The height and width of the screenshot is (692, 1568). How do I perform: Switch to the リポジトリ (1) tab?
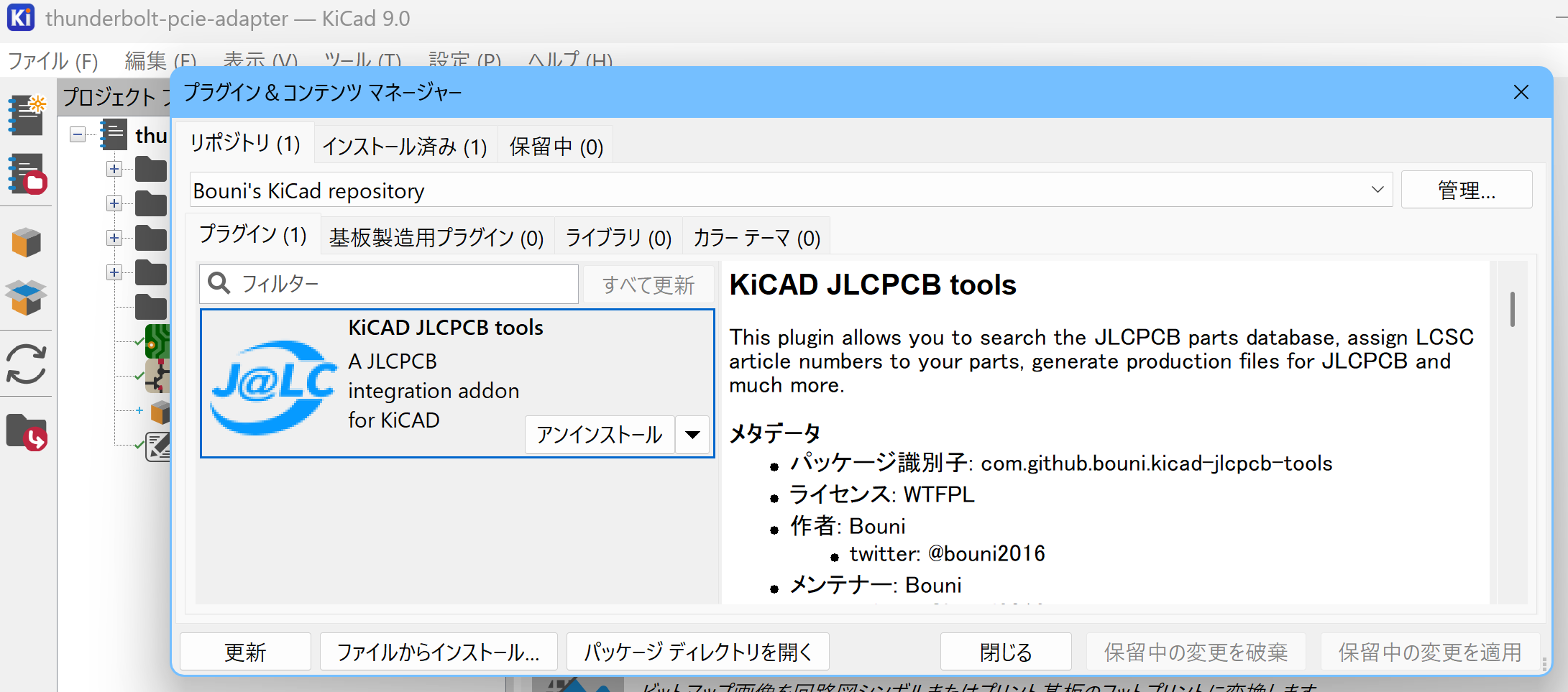245,143
